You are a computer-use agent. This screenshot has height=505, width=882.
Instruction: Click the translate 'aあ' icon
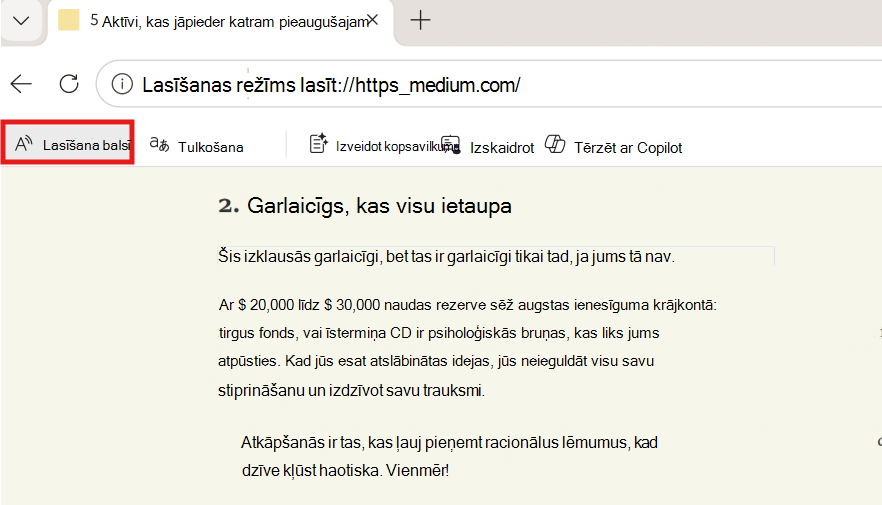(x=159, y=144)
